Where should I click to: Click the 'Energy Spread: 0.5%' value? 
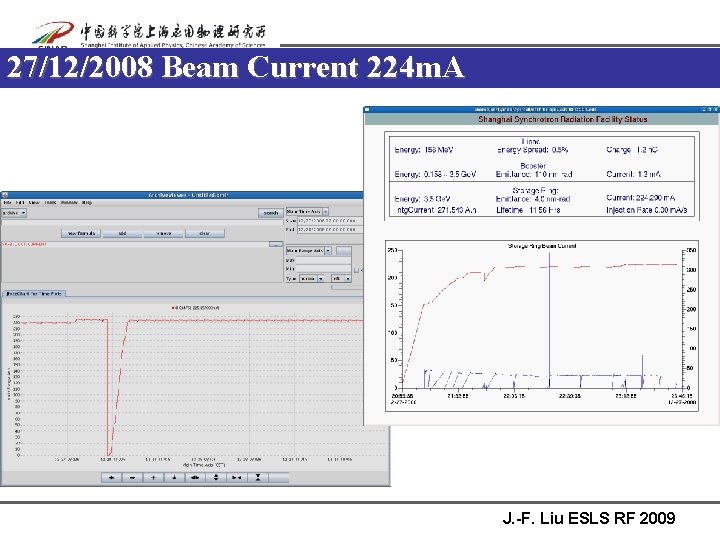pyautogui.click(x=533, y=150)
